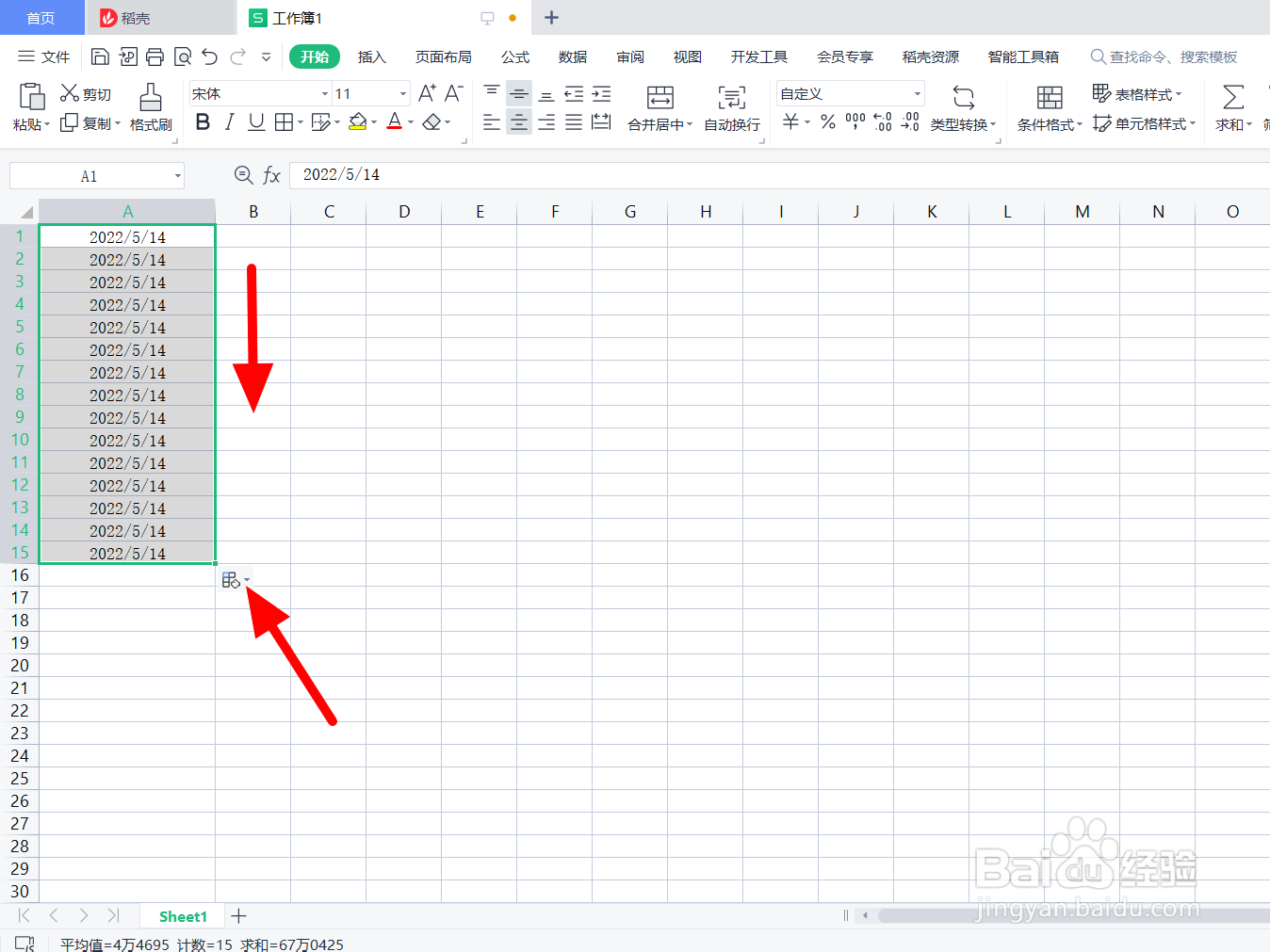The width and height of the screenshot is (1270, 952).
Task: Click the insert function fx icon
Action: click(x=271, y=175)
